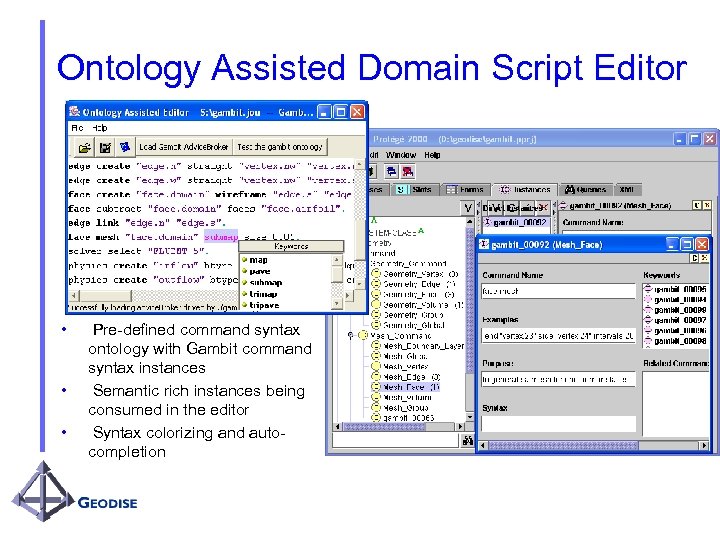This screenshot has width=720, height=540.
Task: Select Mesh_Boundary_Layer class in the tree
Action: (x=418, y=346)
